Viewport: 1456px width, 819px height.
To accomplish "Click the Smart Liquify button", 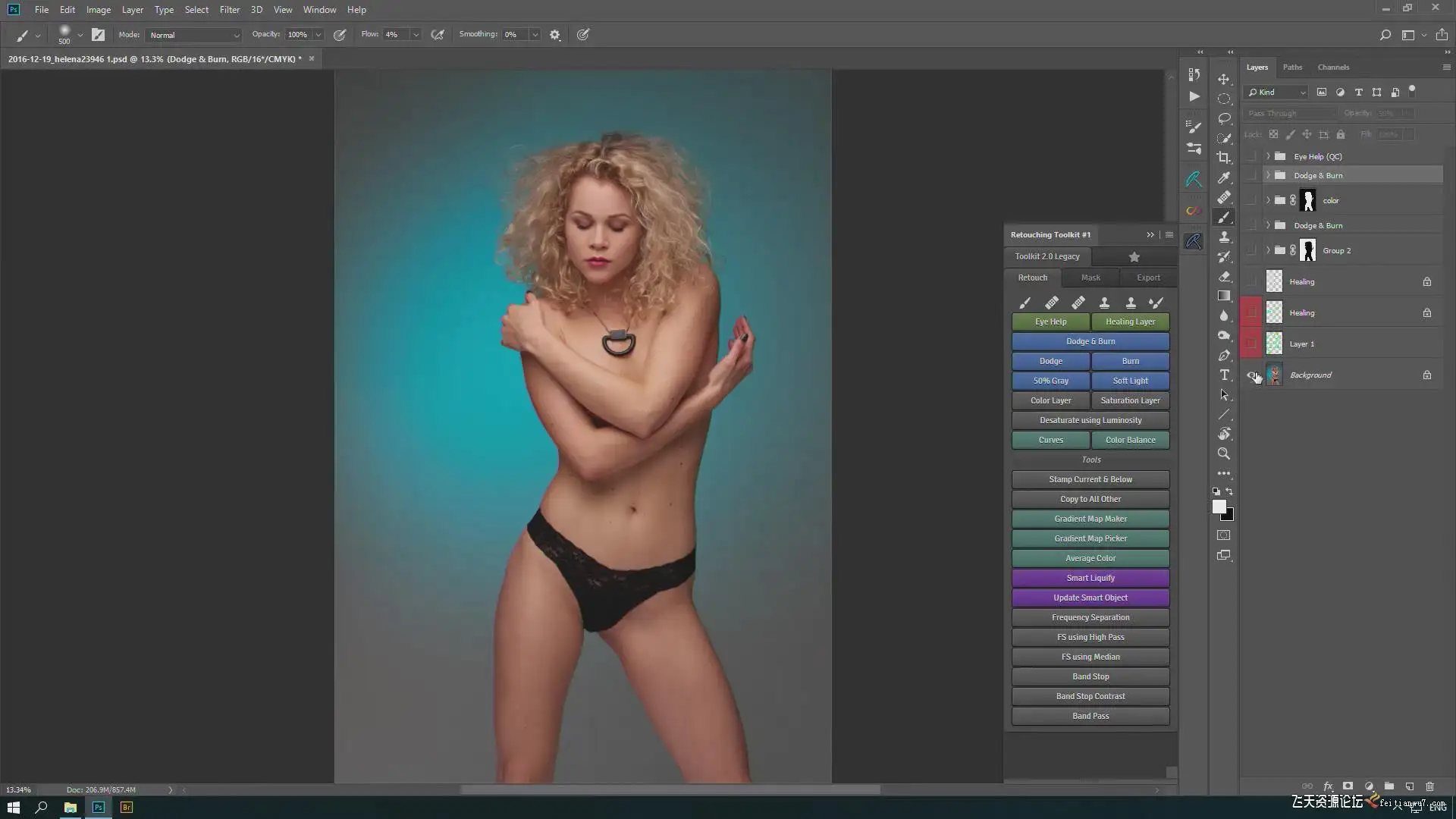I will (x=1090, y=578).
